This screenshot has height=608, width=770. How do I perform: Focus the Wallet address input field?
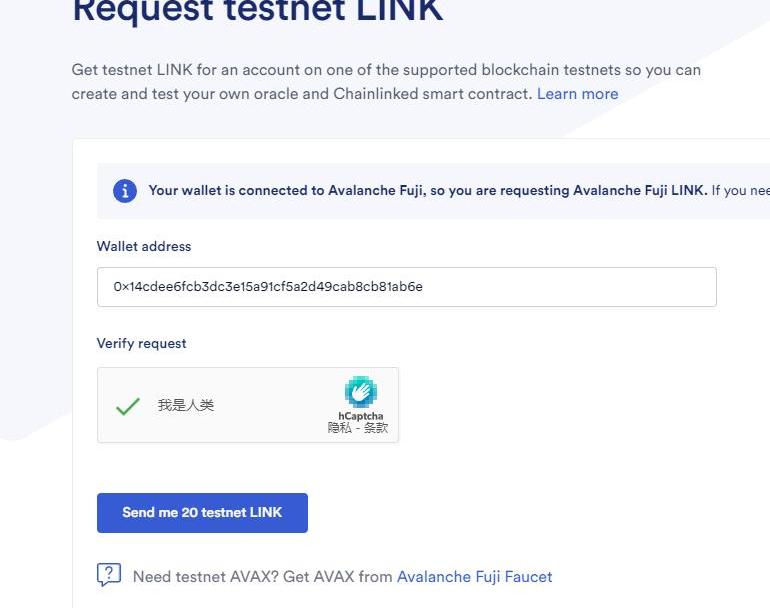pos(406,287)
